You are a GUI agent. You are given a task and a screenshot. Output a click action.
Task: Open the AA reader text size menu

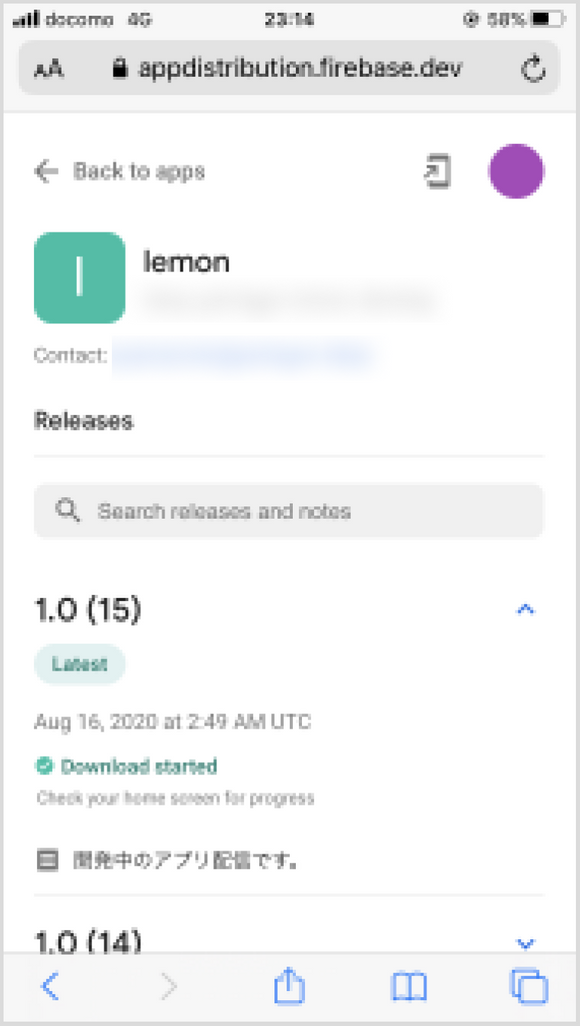pyautogui.click(x=48, y=70)
